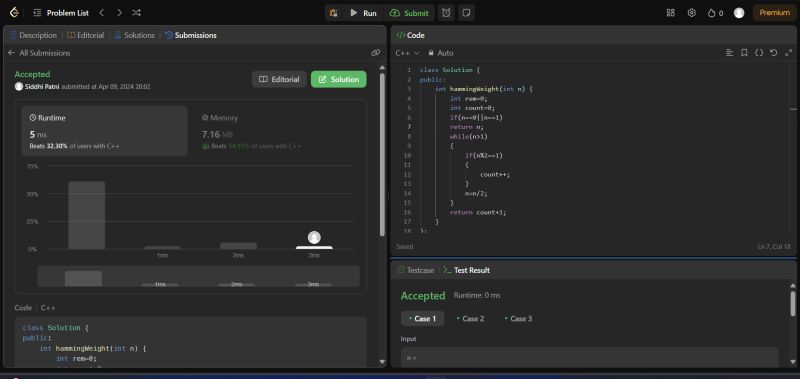Image resolution: width=800 pixels, height=379 pixels.
Task: Use the submission panel vertical scrollbar
Action: pyautogui.click(x=383, y=154)
